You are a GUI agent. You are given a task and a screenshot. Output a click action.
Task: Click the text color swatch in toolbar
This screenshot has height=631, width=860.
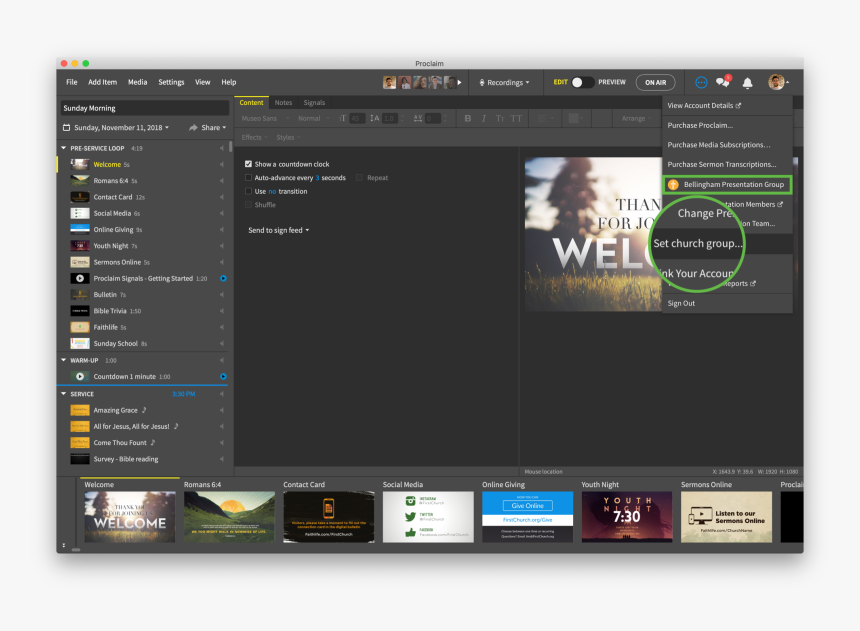click(574, 118)
